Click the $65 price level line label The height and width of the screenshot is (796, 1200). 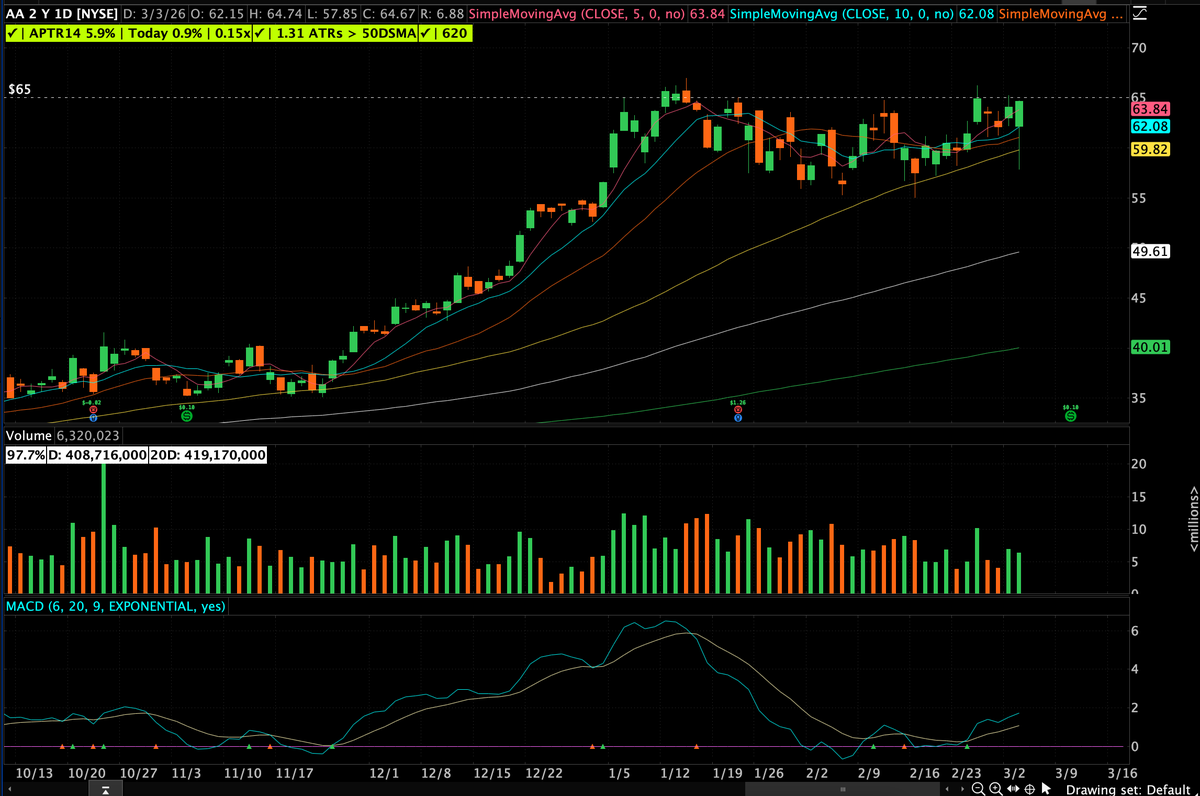coord(19,89)
